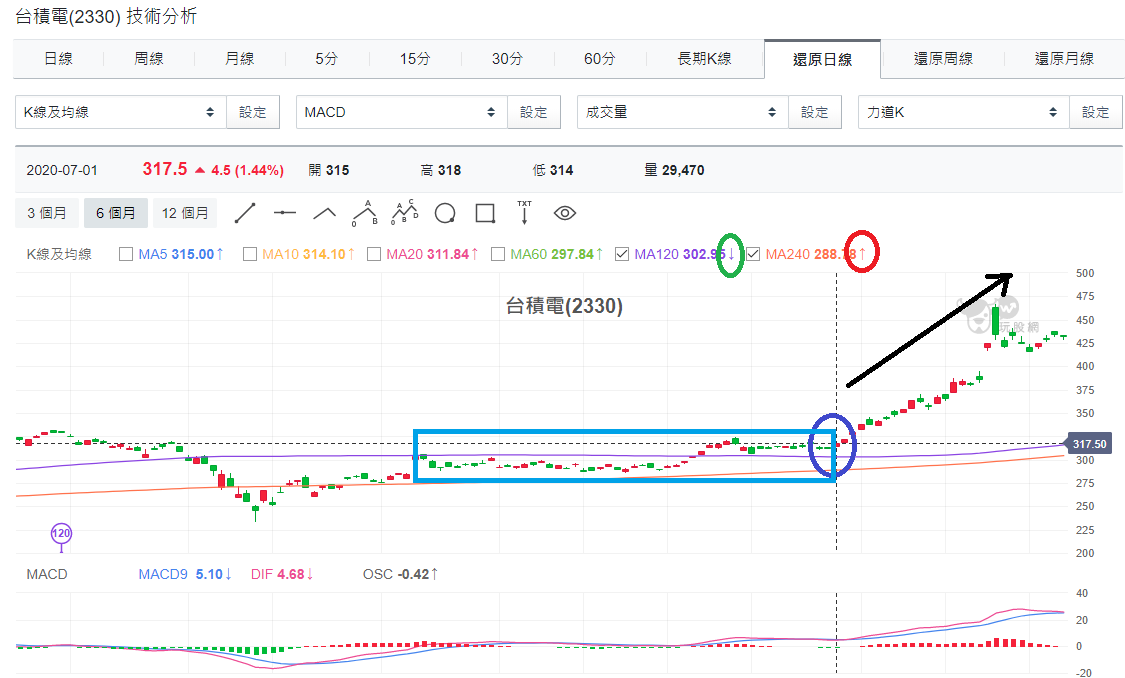1125x678 pixels.
Task: Open the 力道K indicator dropdown
Action: (964, 113)
